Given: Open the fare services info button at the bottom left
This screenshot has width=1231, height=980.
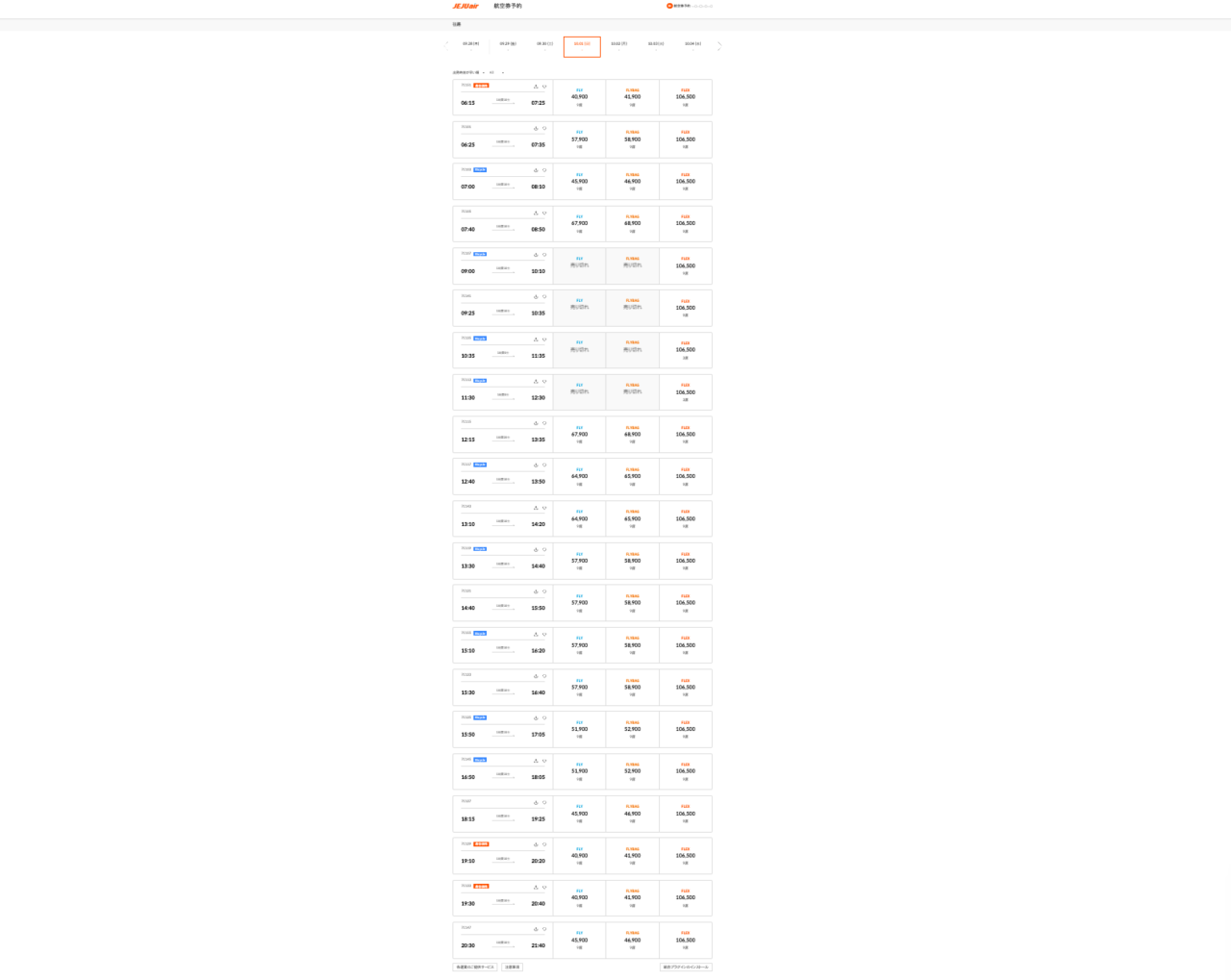Looking at the screenshot, I should (x=475, y=967).
